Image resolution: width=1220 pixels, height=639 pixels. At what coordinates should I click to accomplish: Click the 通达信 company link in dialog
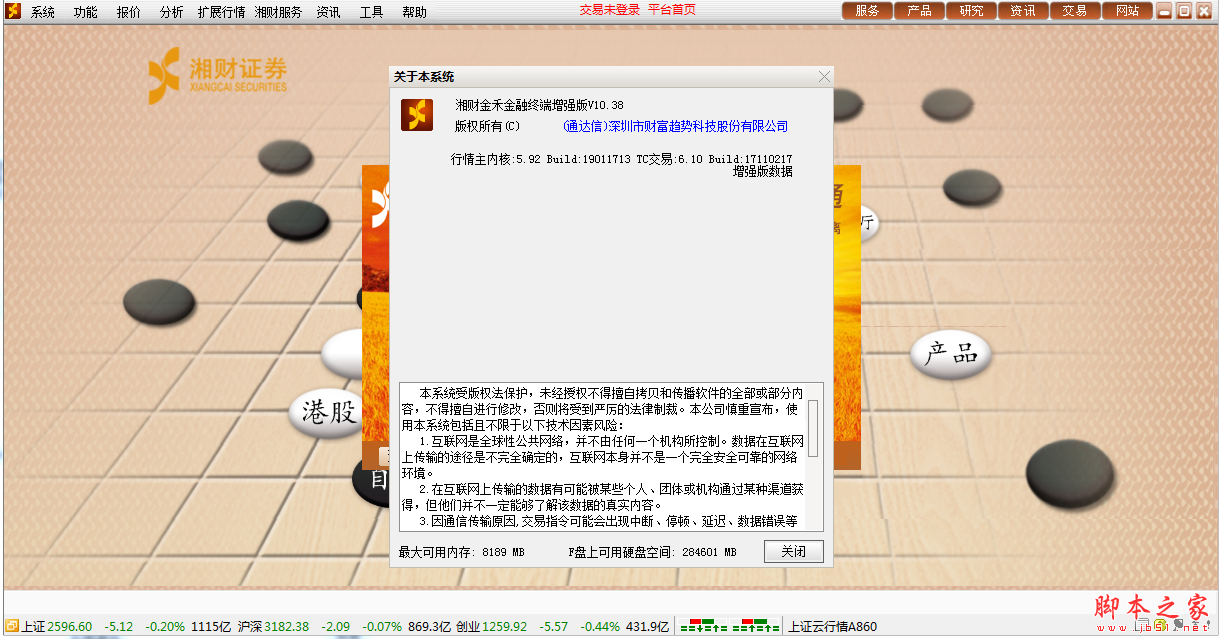click(675, 126)
